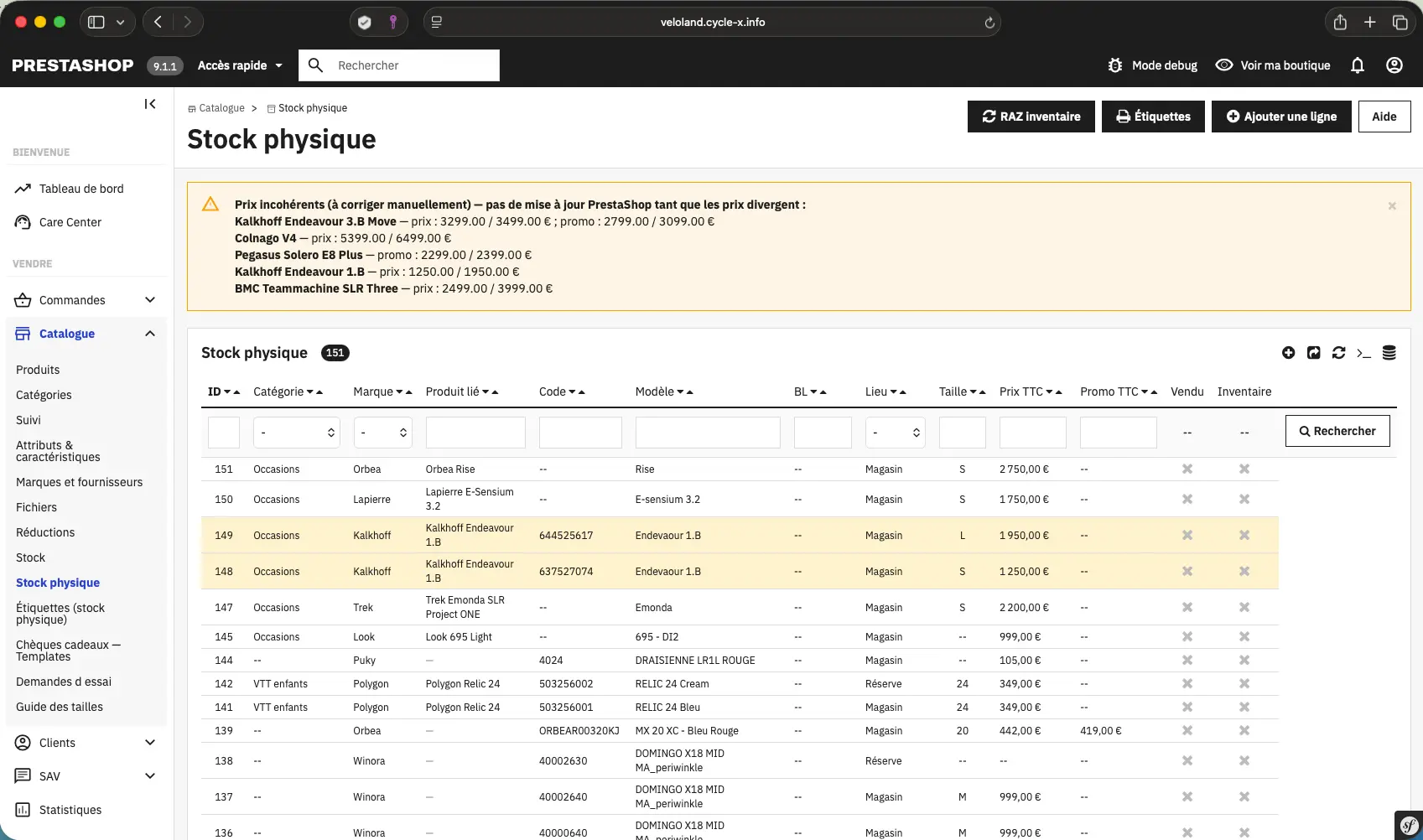
Task: Open the browser share icon
Action: tap(1340, 23)
